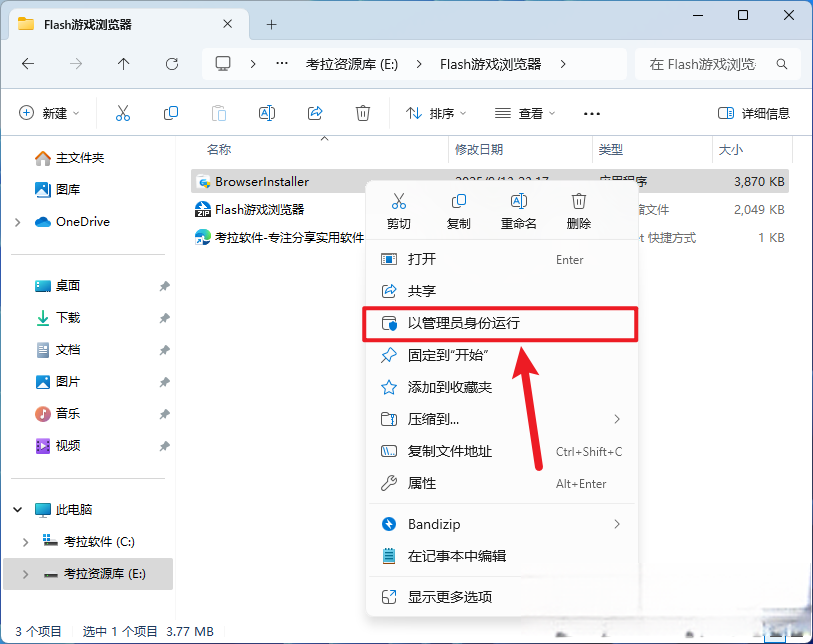The width and height of the screenshot is (813, 644).
Task: Click the This PC monitor icon in address bar
Action: [x=223, y=64]
